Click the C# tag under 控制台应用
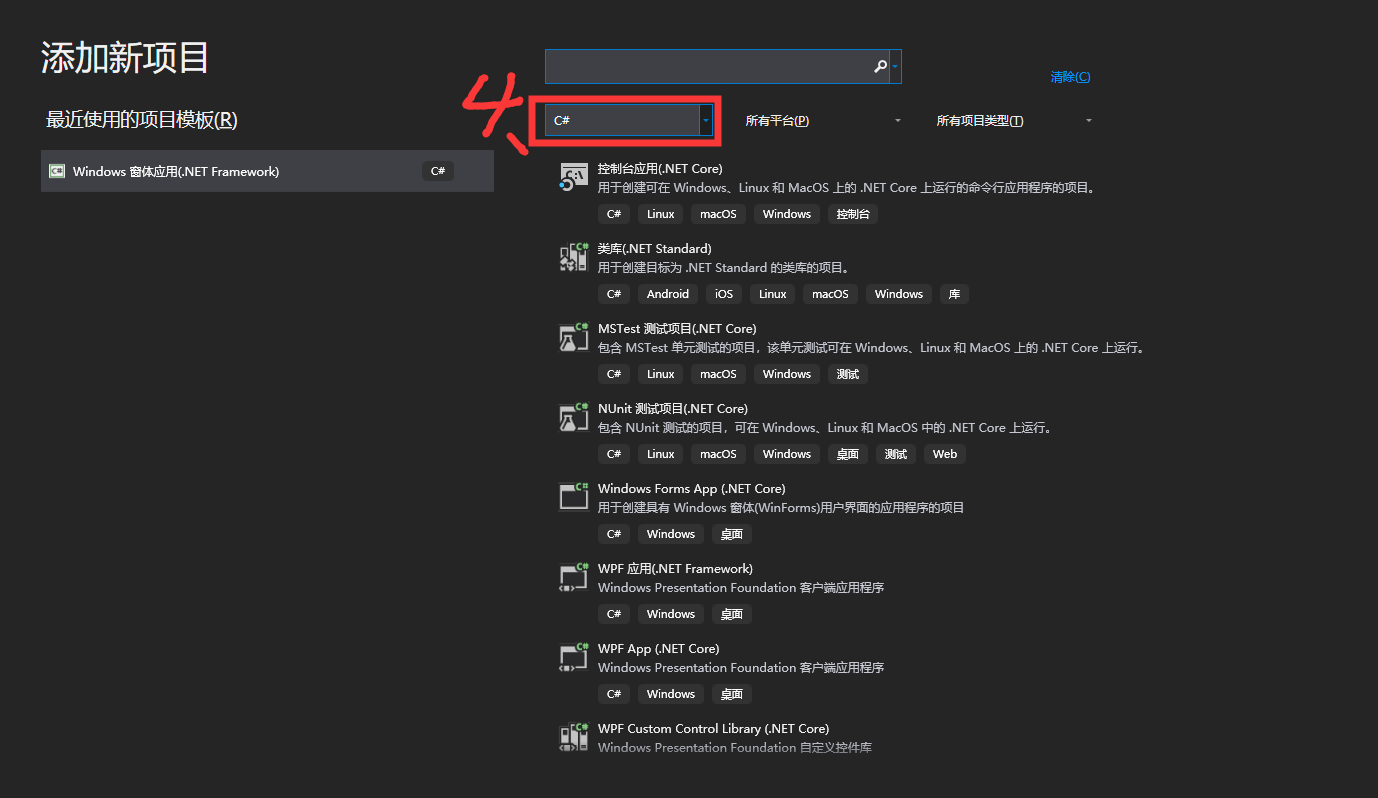Viewport: 1378px width, 798px height. [x=613, y=213]
